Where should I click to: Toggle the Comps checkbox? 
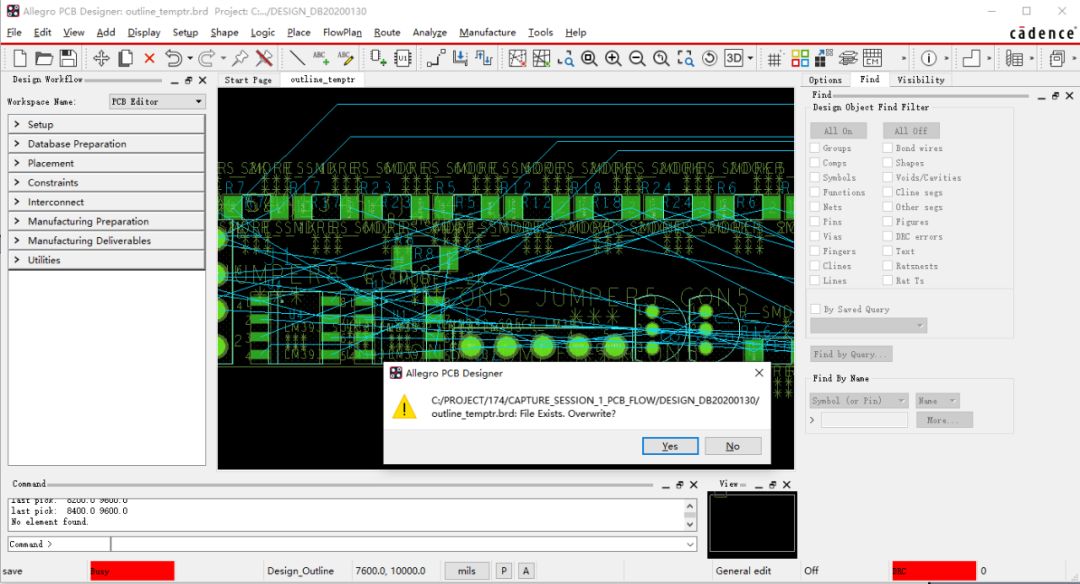coord(816,163)
